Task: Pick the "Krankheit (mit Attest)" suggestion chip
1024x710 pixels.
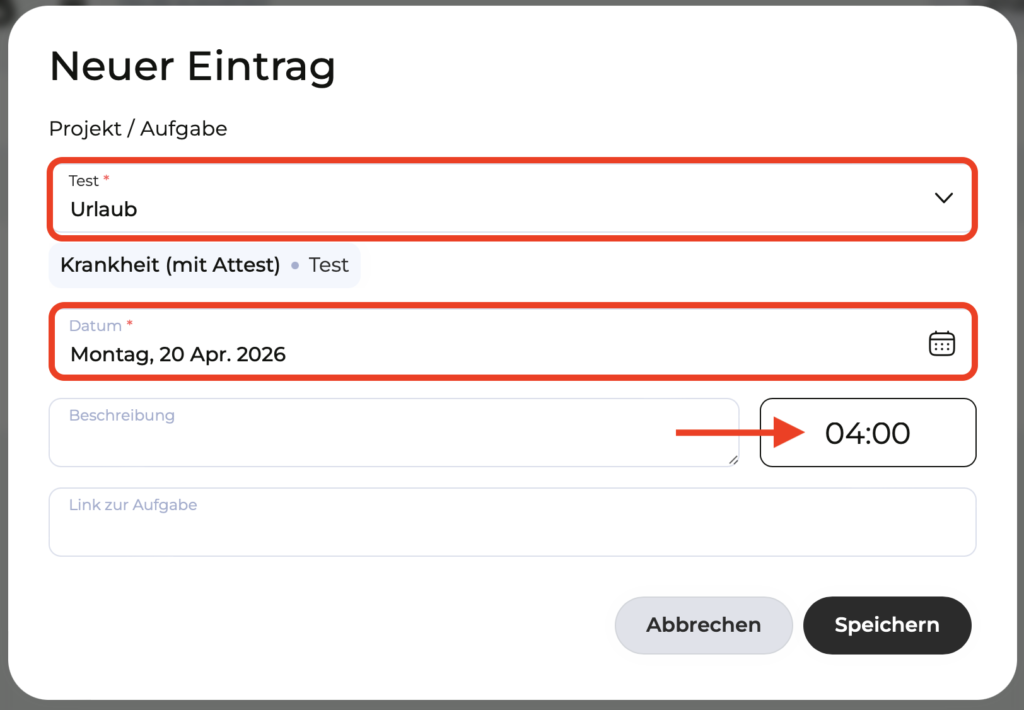Action: point(170,266)
